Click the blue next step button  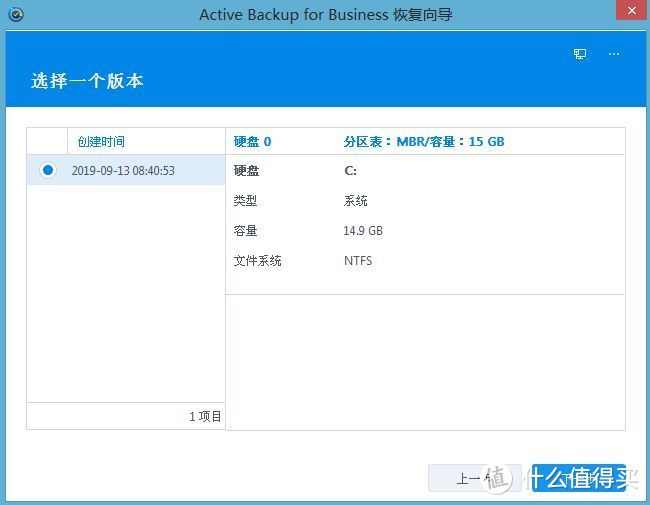click(x=579, y=478)
